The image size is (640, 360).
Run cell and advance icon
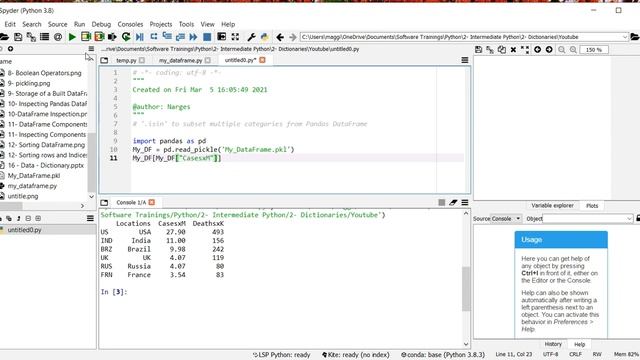(99, 37)
